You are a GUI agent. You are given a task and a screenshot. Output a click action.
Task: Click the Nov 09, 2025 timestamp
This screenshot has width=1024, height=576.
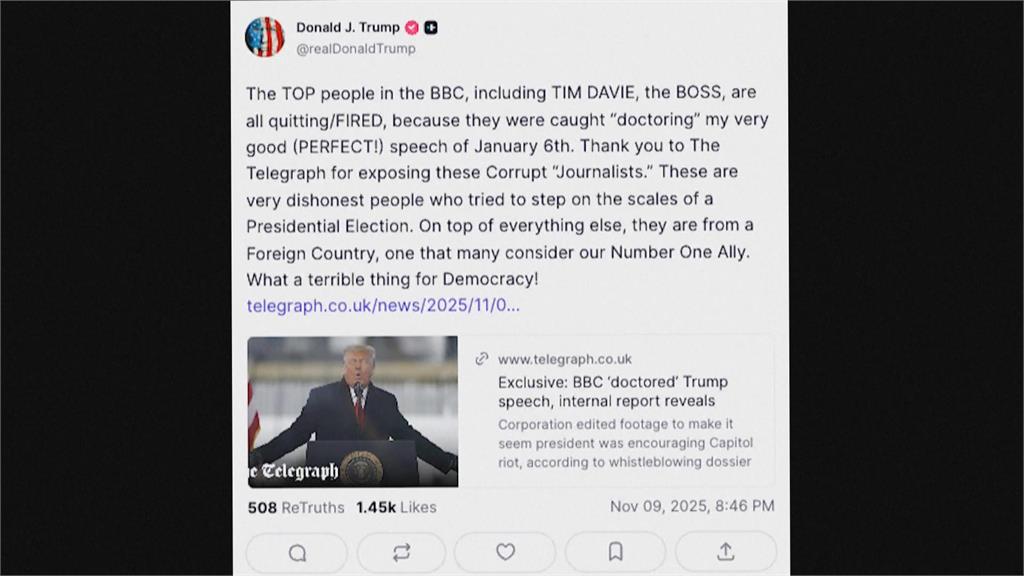coord(692,507)
